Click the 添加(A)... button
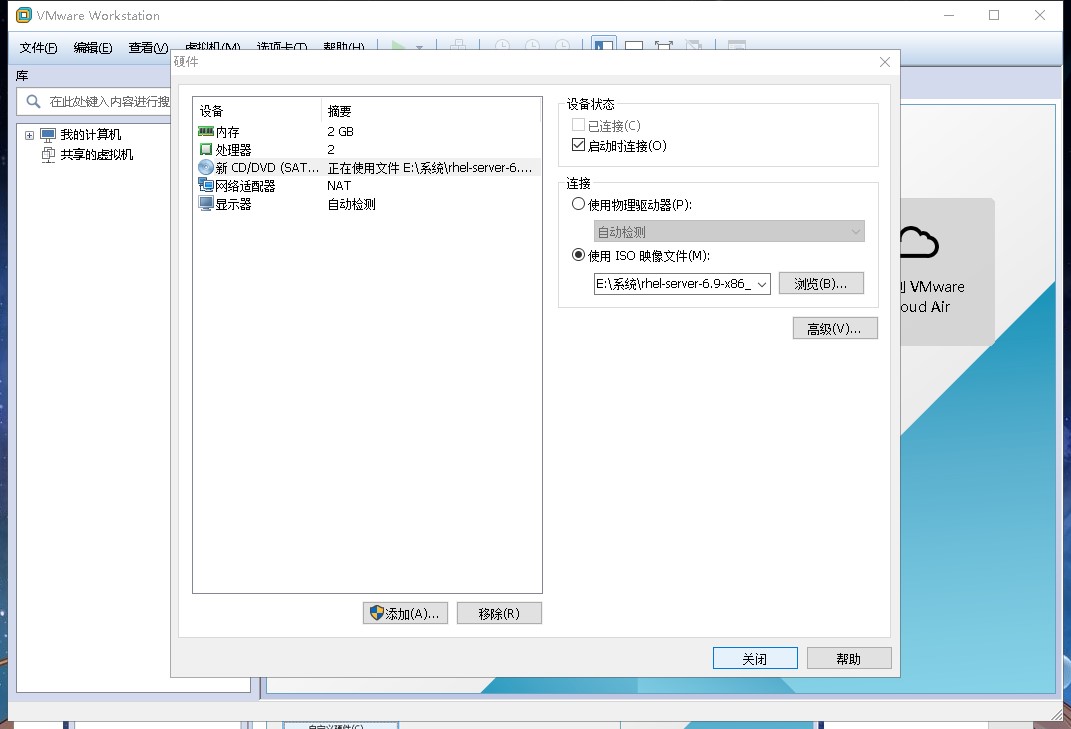1071x729 pixels. coord(405,614)
